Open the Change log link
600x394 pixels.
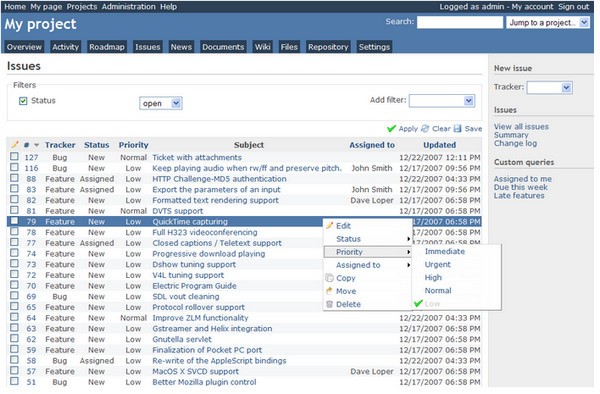pyautogui.click(x=515, y=143)
